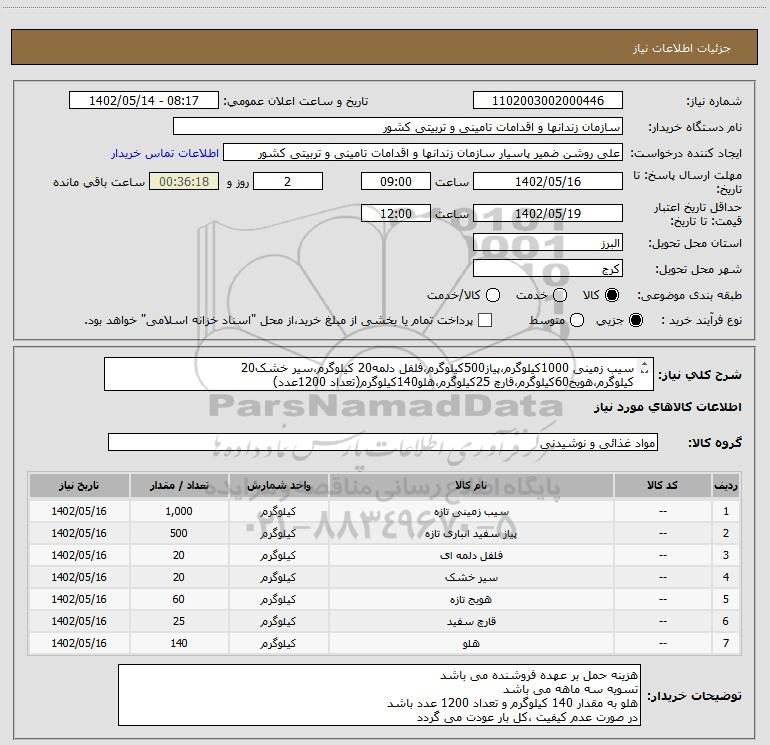The height and width of the screenshot is (745, 770).
Task: Click the quantity cell 60
Action: pos(179,599)
